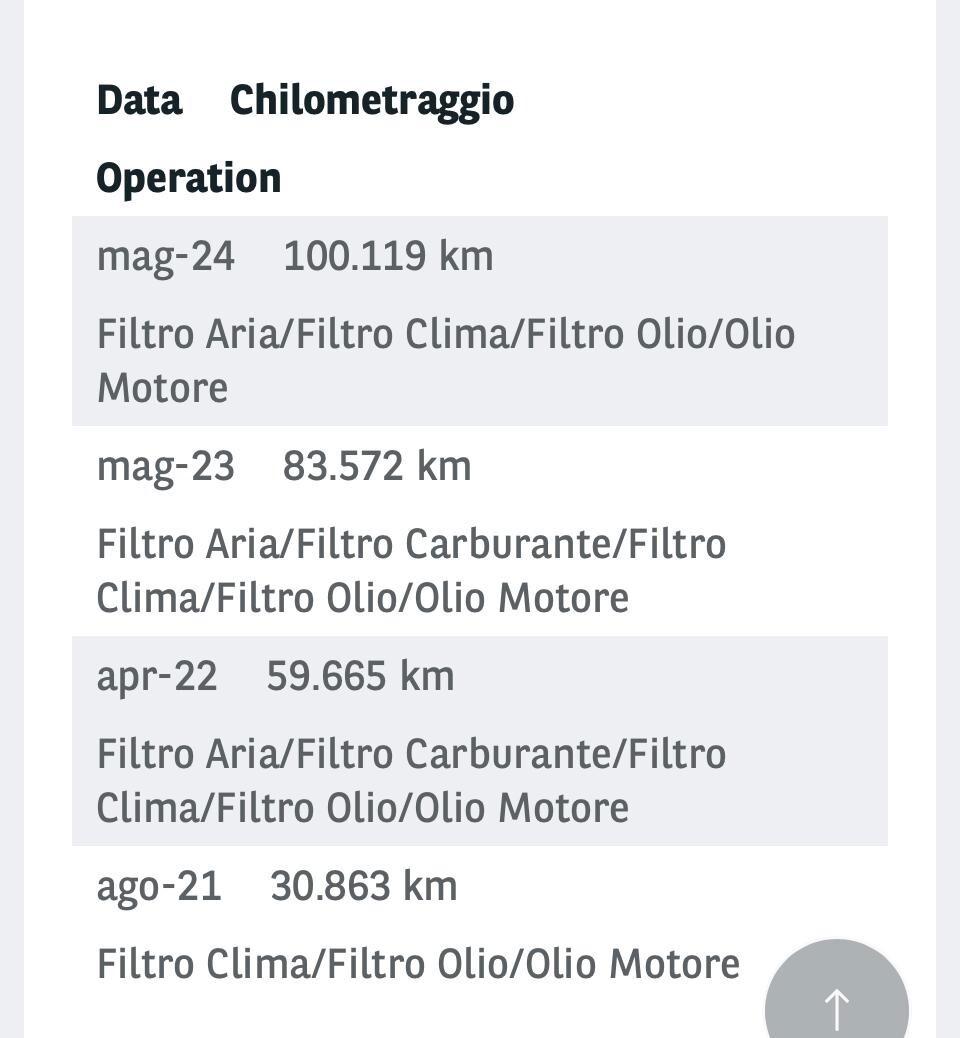
Task: Click Clima/Filtro Olio/Olio Motore line in apr-22 row
Action: click(363, 808)
